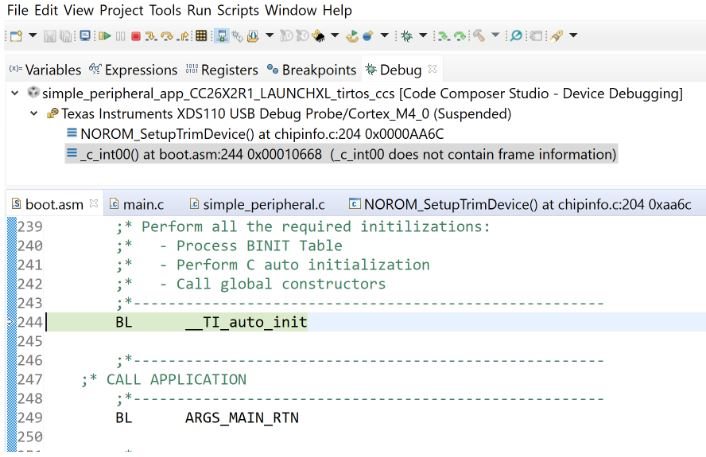Click the grid memory browser icon

point(201,36)
